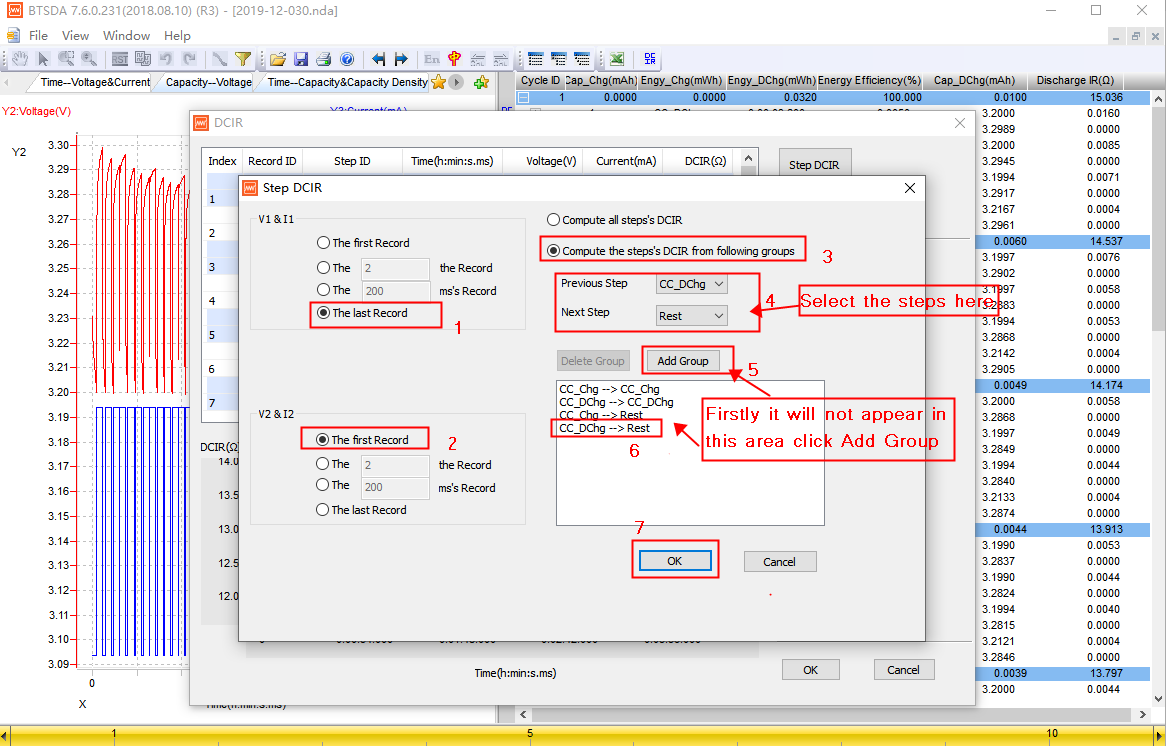Select V2 & I2 'The first Record' radio
Image resolution: width=1166 pixels, height=746 pixels.
(323, 440)
